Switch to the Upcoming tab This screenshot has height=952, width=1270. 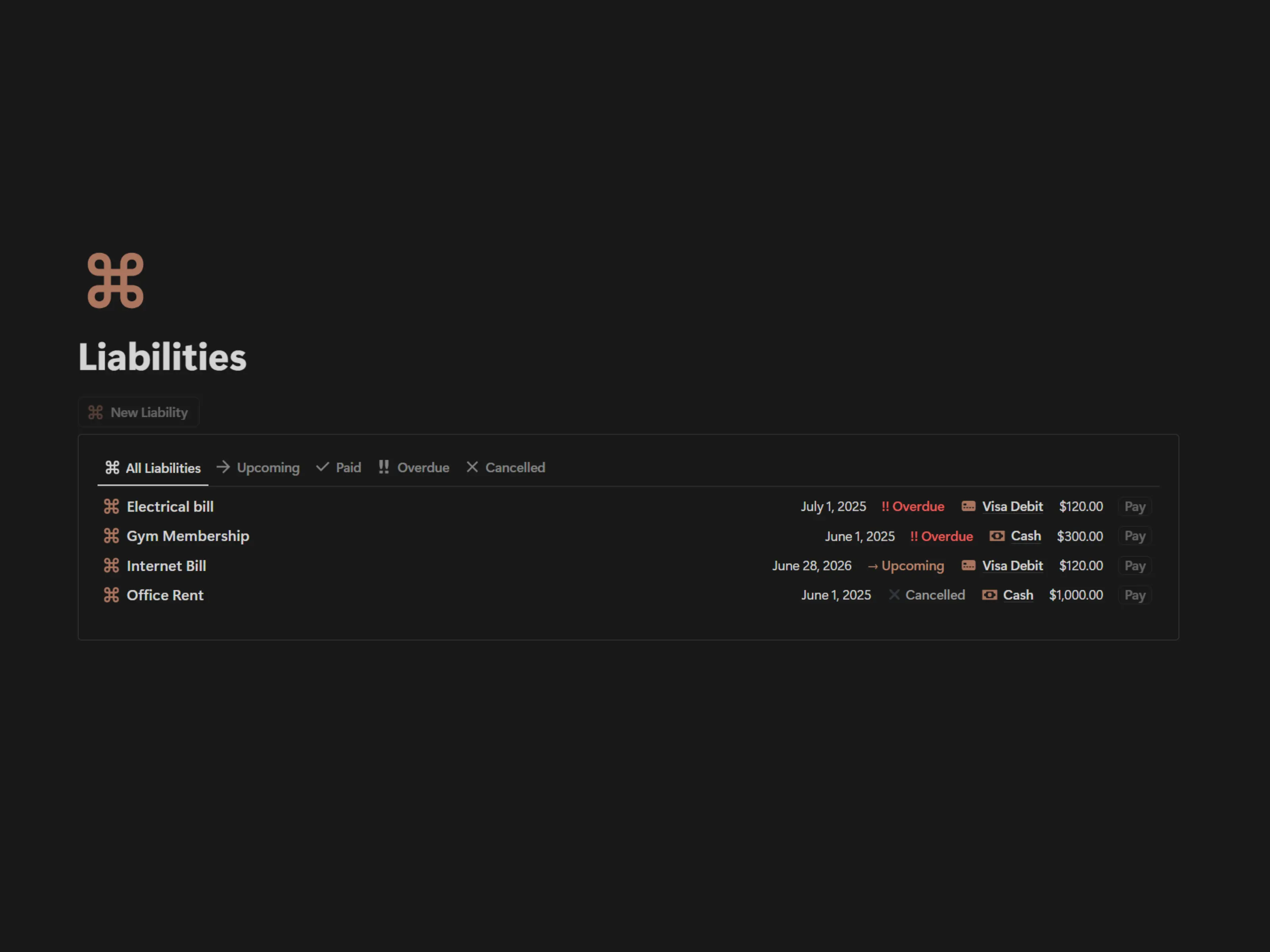click(258, 467)
